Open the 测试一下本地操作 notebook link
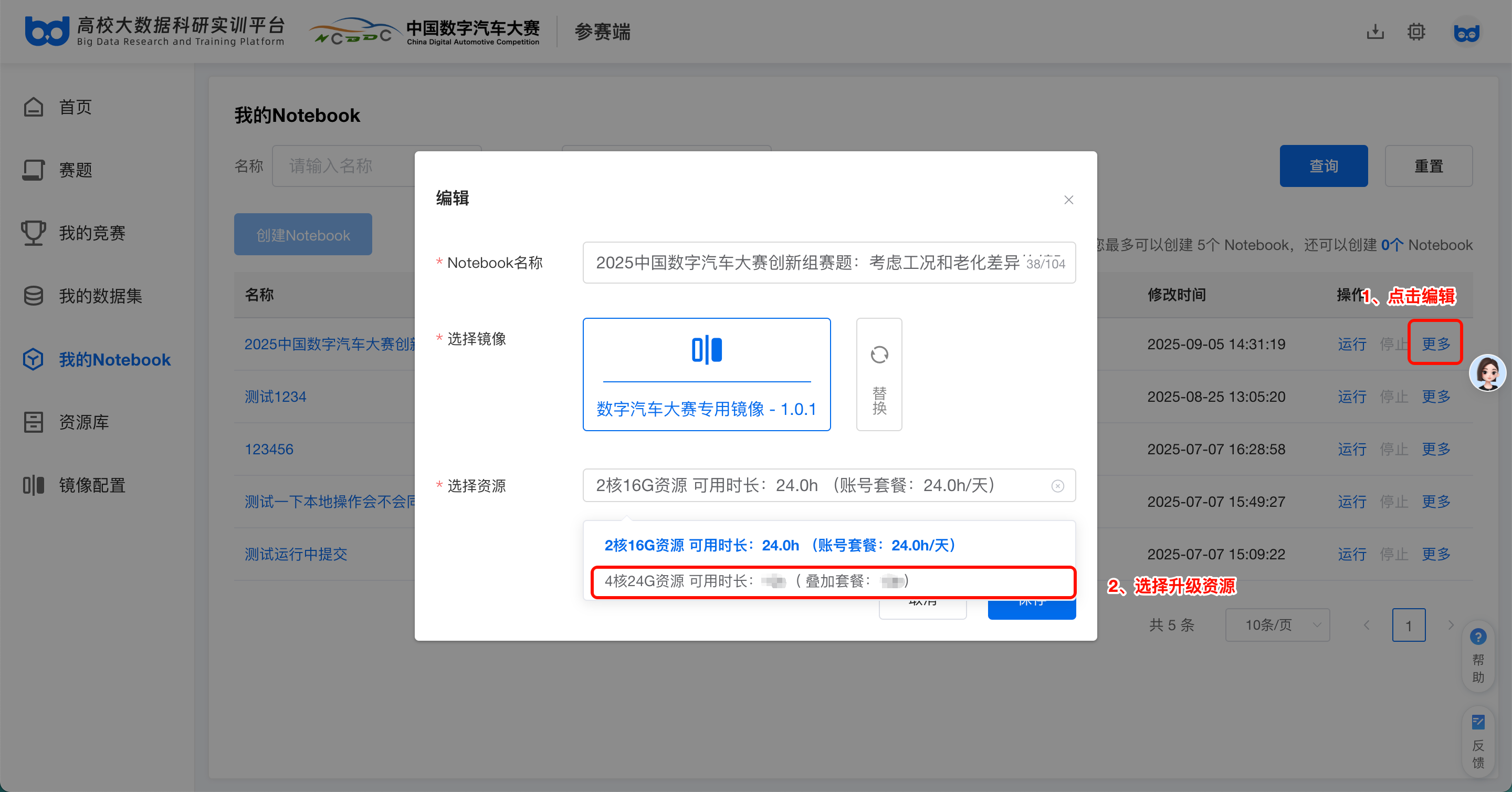Viewport: 1512px width, 792px height. pyautogui.click(x=329, y=502)
